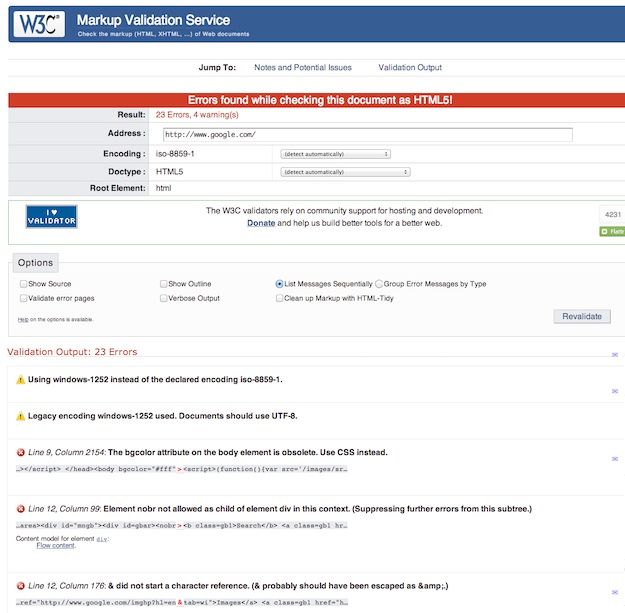The image size is (625, 613).
Task: Select Group Error Messages by Type
Action: pos(379,284)
